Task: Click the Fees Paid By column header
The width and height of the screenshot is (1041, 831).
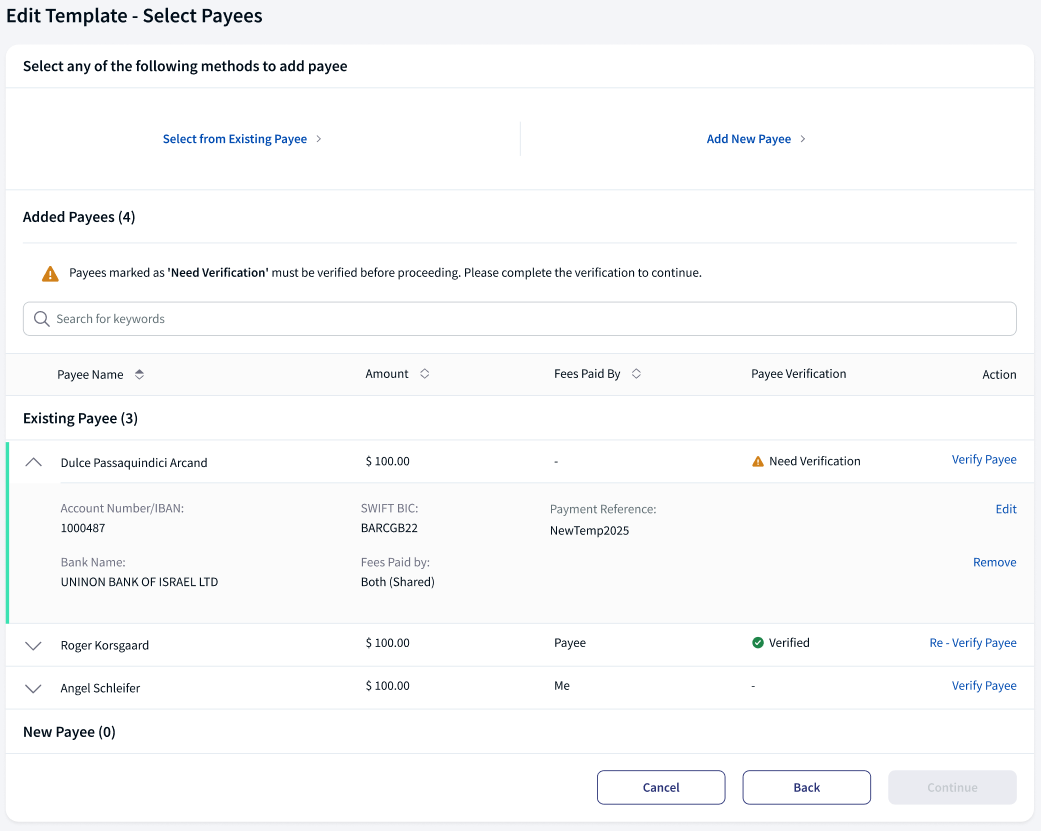Action: pos(587,374)
